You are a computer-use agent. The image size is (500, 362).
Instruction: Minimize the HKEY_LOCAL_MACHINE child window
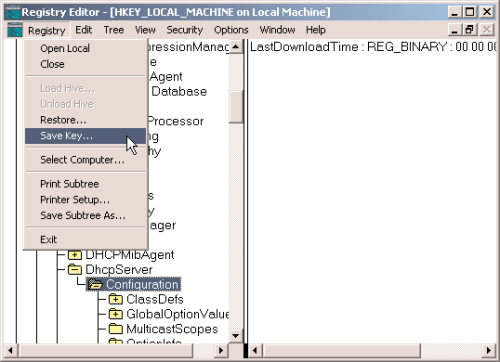455,30
